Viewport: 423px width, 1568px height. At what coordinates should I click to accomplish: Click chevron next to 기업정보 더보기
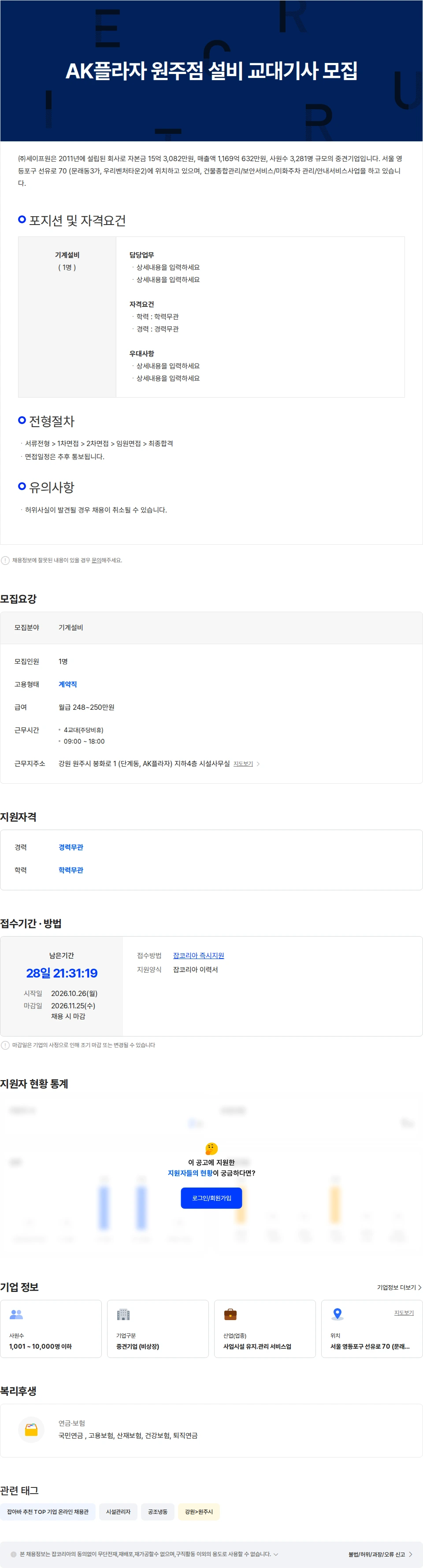(x=419, y=1288)
